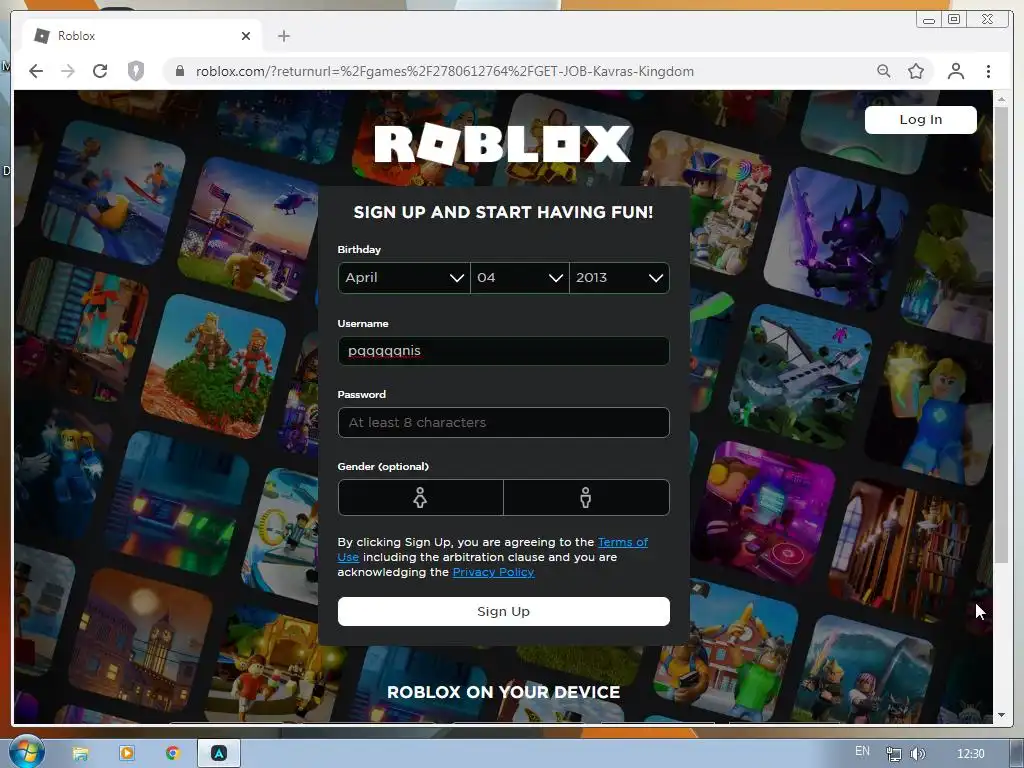The image size is (1024, 768).
Task: Click the Password input field
Action: click(x=504, y=423)
